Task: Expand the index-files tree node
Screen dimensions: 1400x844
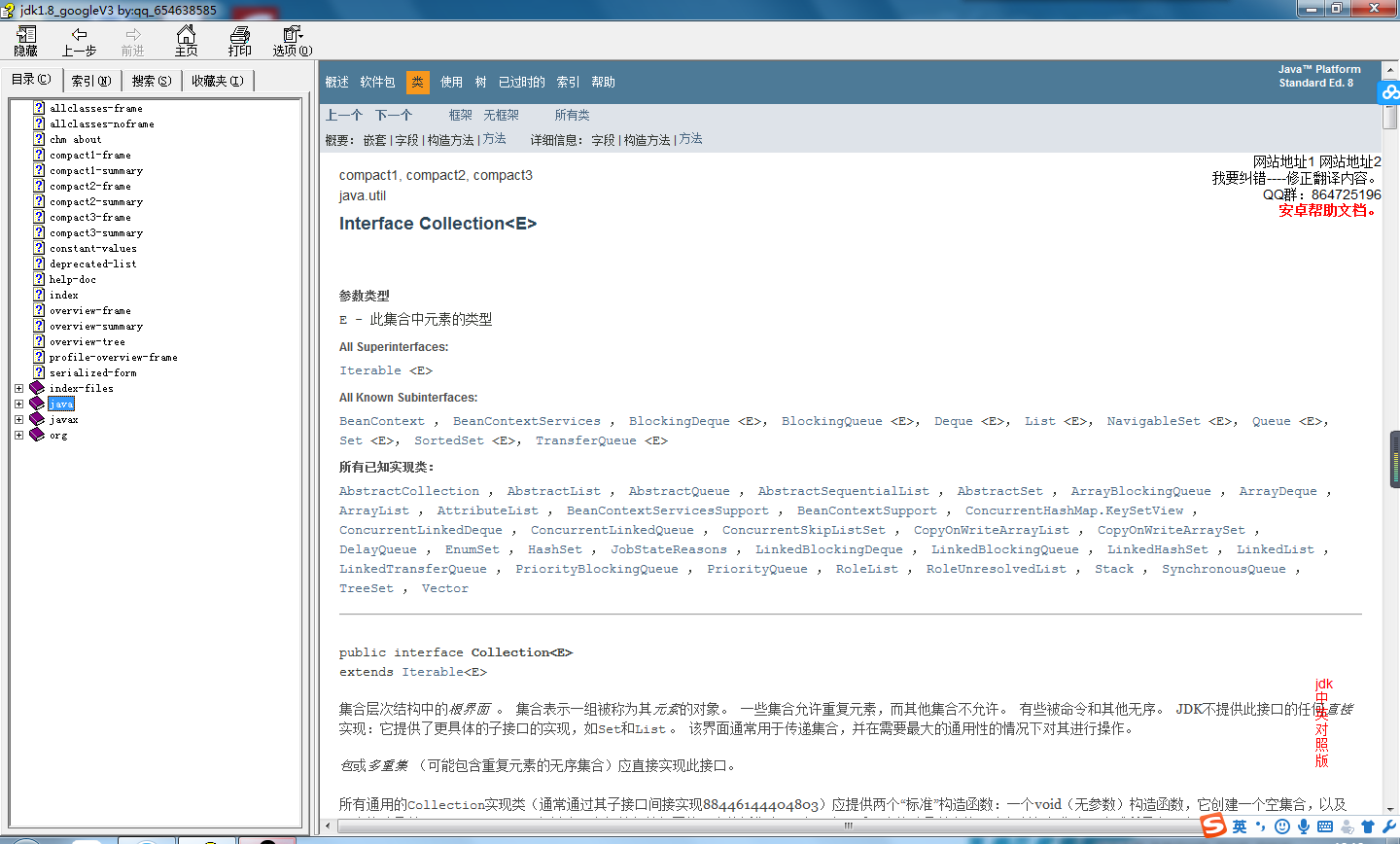Action: pos(18,388)
